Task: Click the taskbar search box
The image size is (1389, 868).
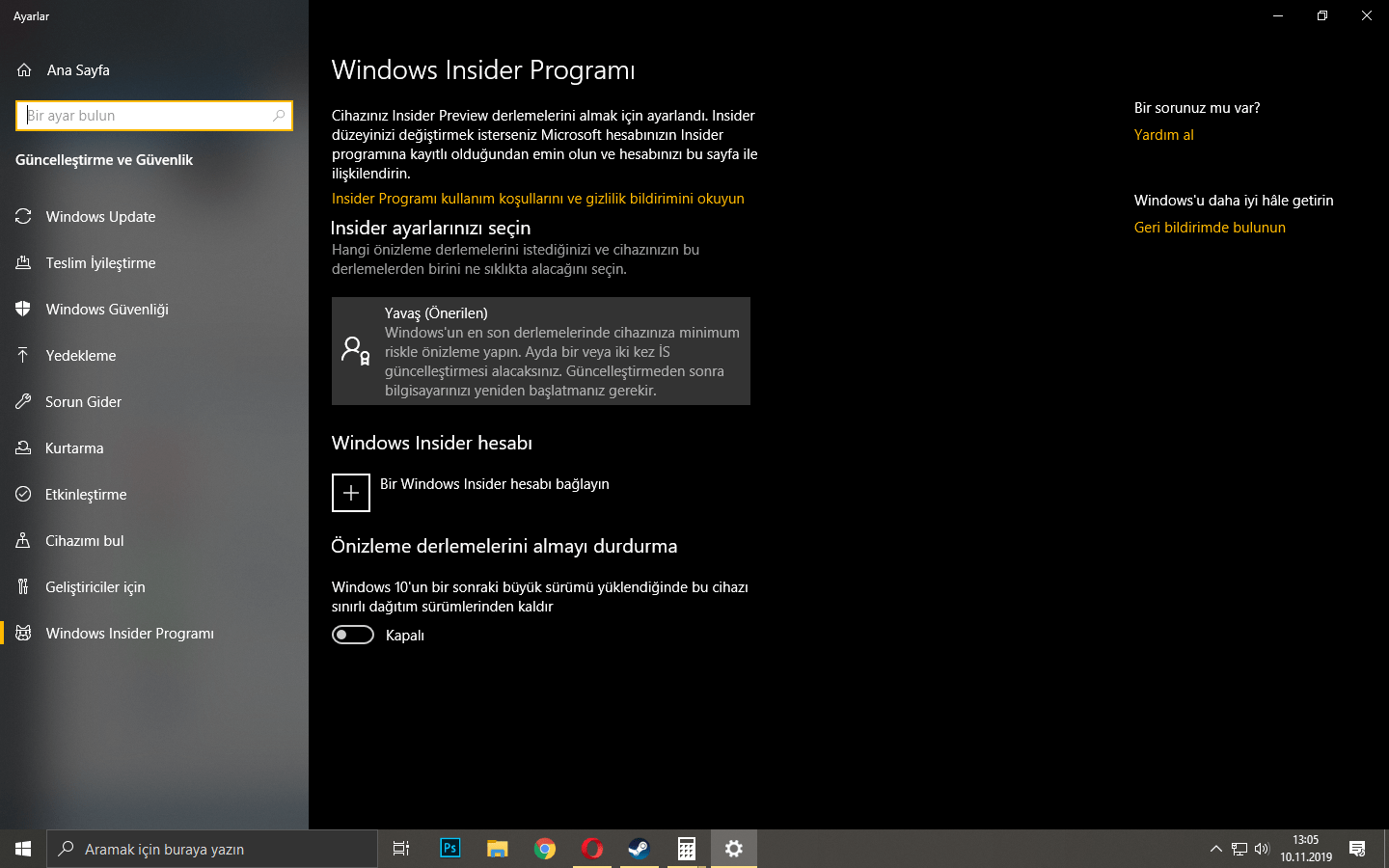Action: click(212, 849)
